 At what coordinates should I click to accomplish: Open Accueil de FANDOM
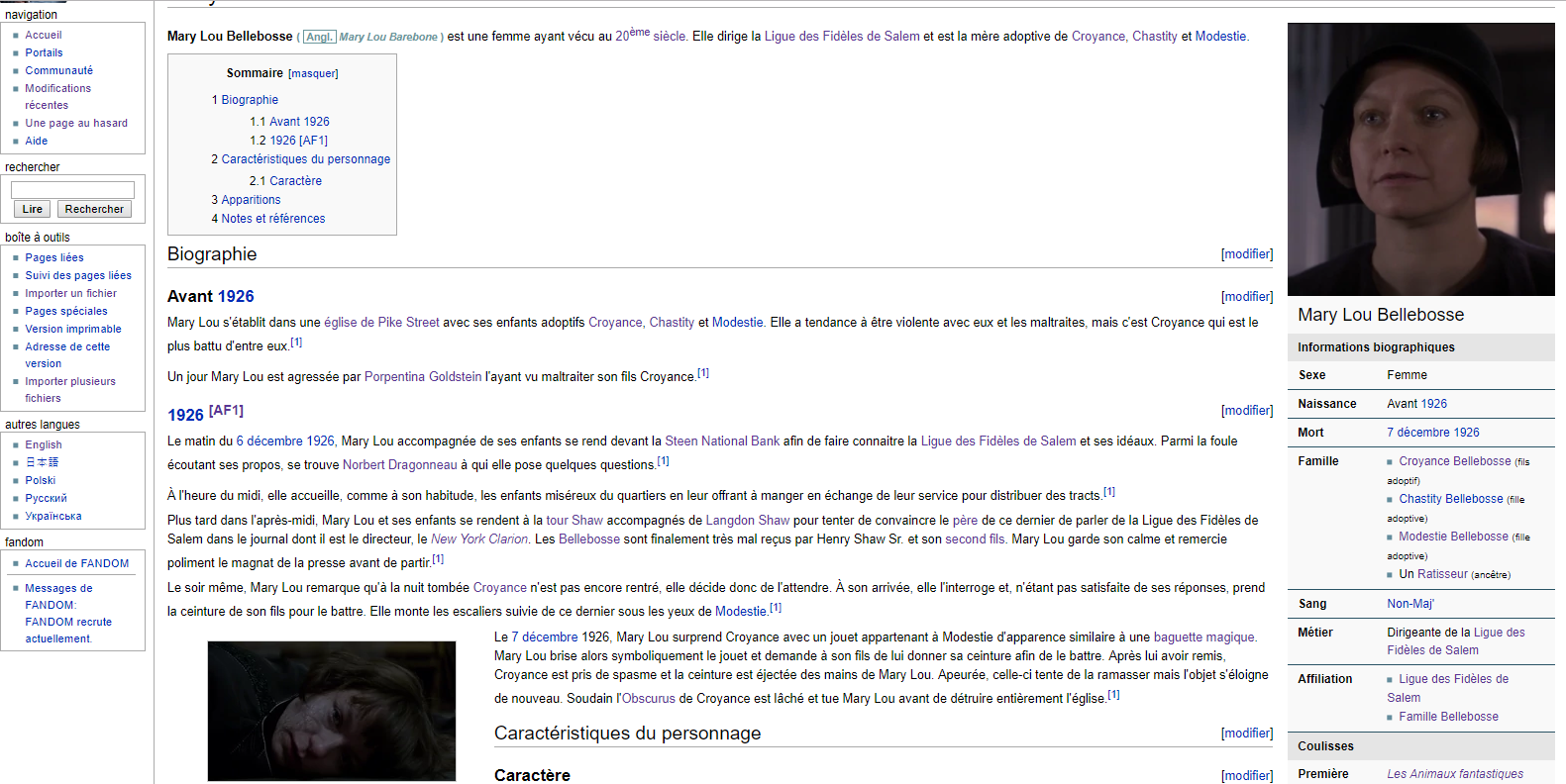tap(77, 563)
